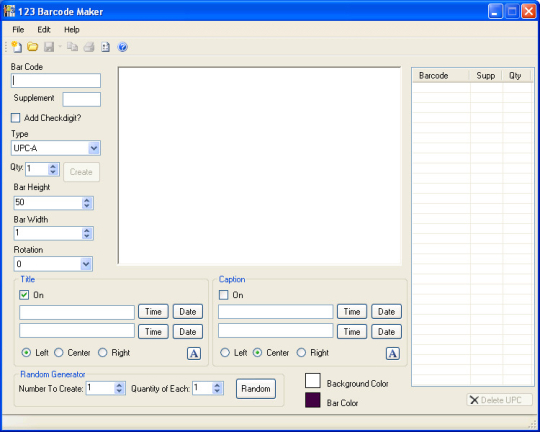Click the Supp column header

pyautogui.click(x=486, y=75)
